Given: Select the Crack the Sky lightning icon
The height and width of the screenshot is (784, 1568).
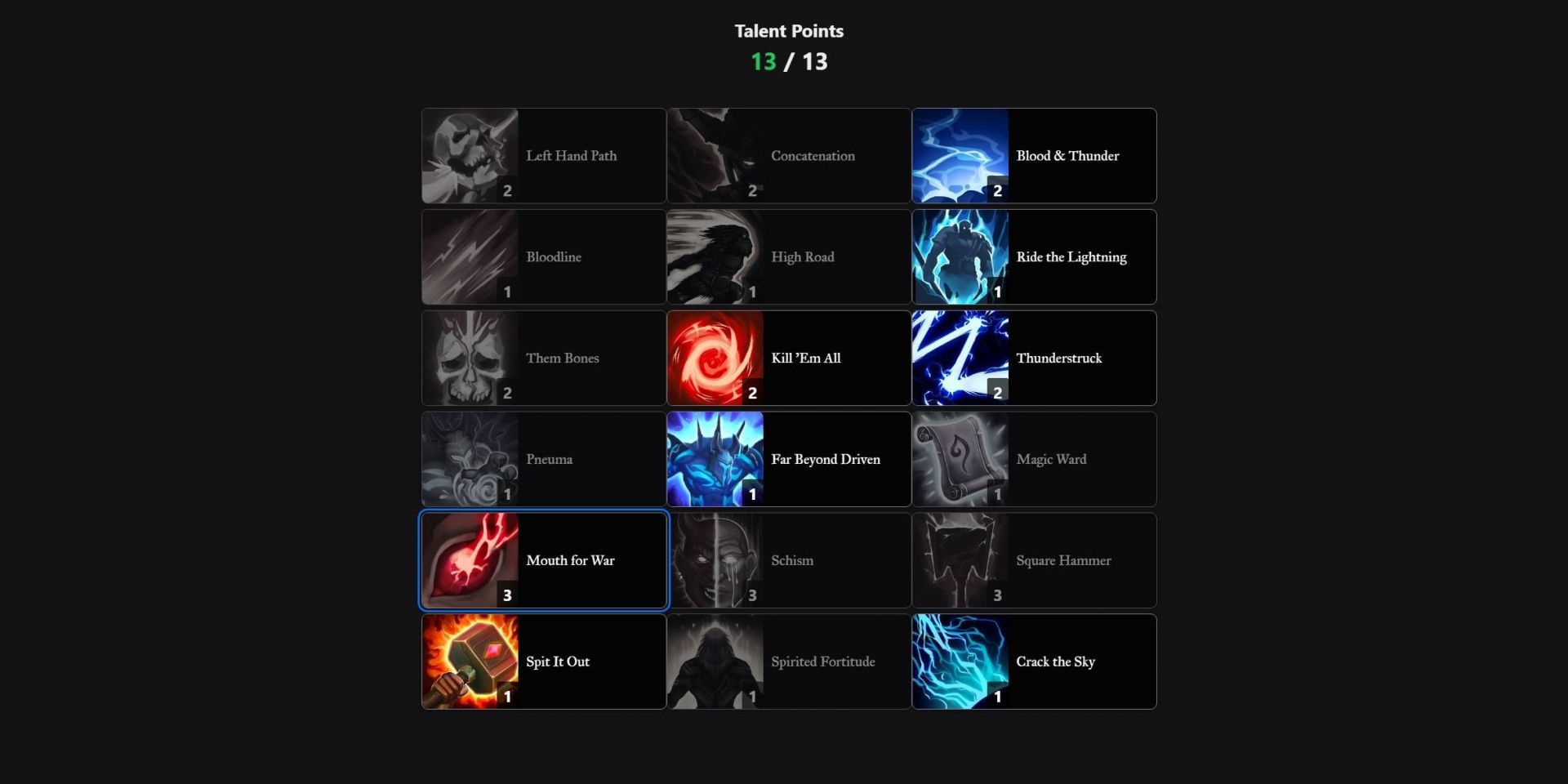Looking at the screenshot, I should point(960,662).
